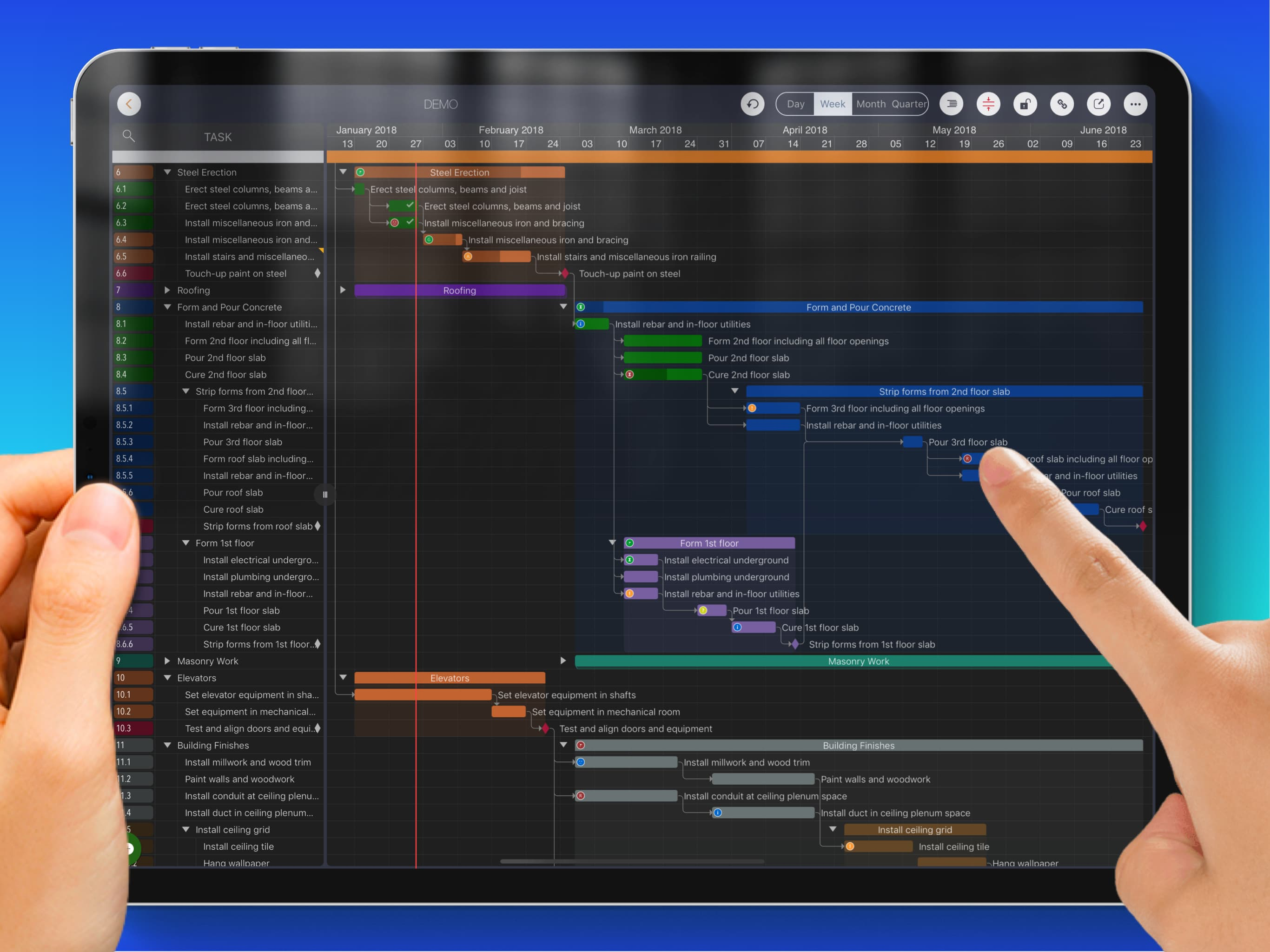Click the undo circular arrow icon
Image resolution: width=1270 pixels, height=952 pixels.
[752, 104]
